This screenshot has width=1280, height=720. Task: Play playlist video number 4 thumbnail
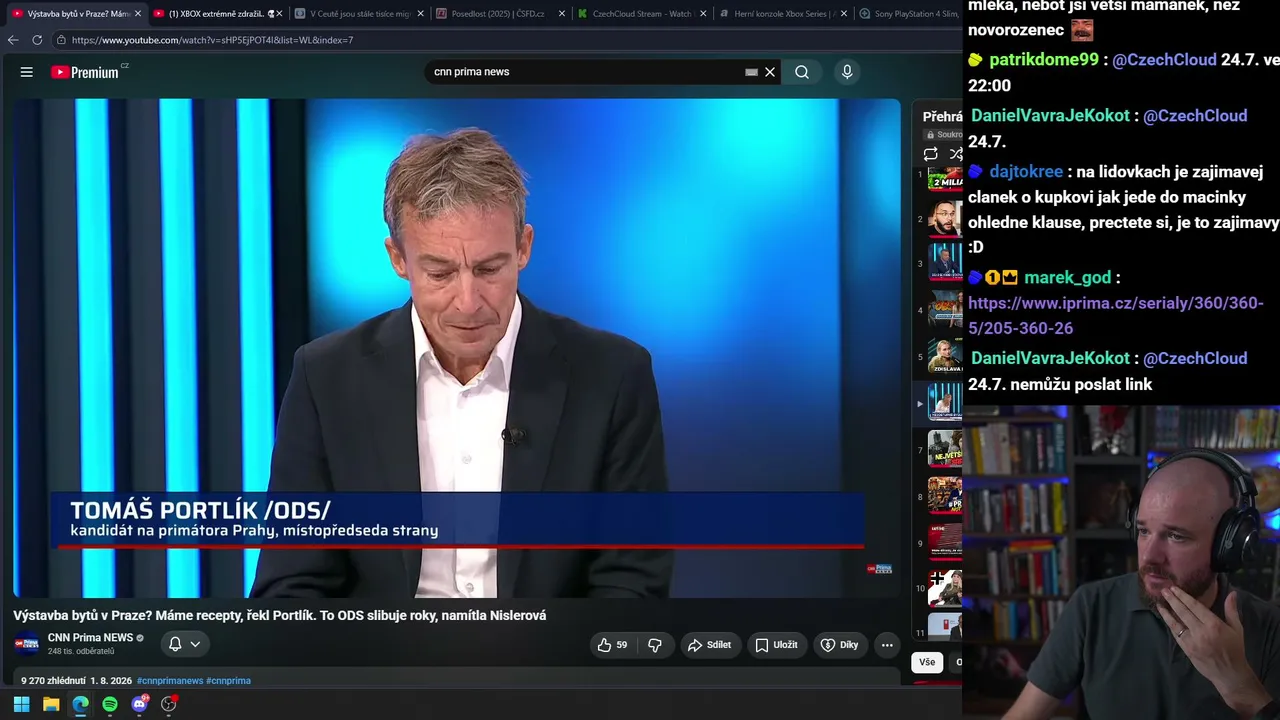(945, 310)
